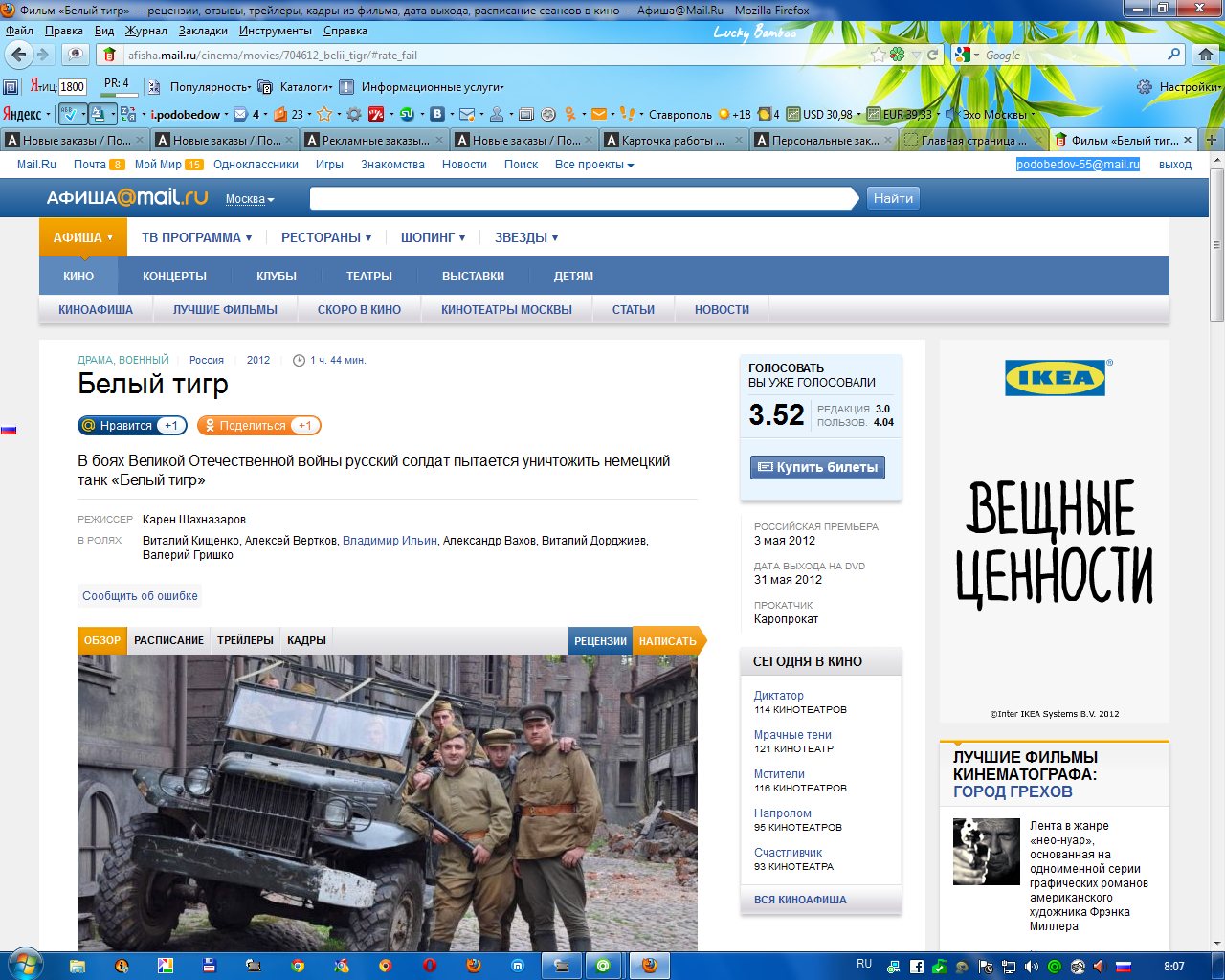The width and height of the screenshot is (1225, 980).
Task: Click the search magnifier in the Google box
Action: pyautogui.click(x=1174, y=55)
